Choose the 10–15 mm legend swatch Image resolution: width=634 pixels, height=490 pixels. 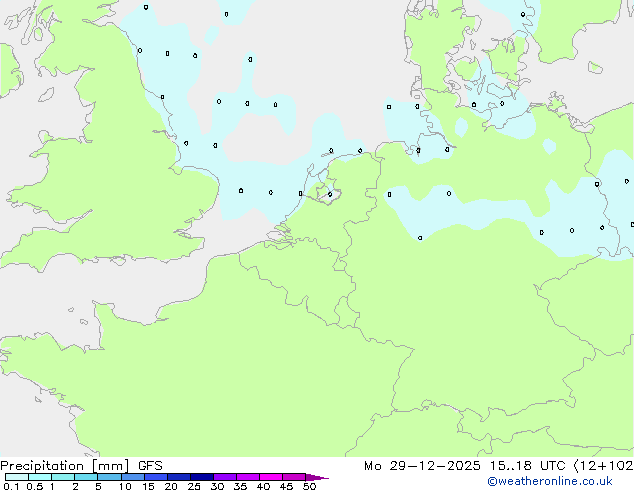[x=133, y=477]
